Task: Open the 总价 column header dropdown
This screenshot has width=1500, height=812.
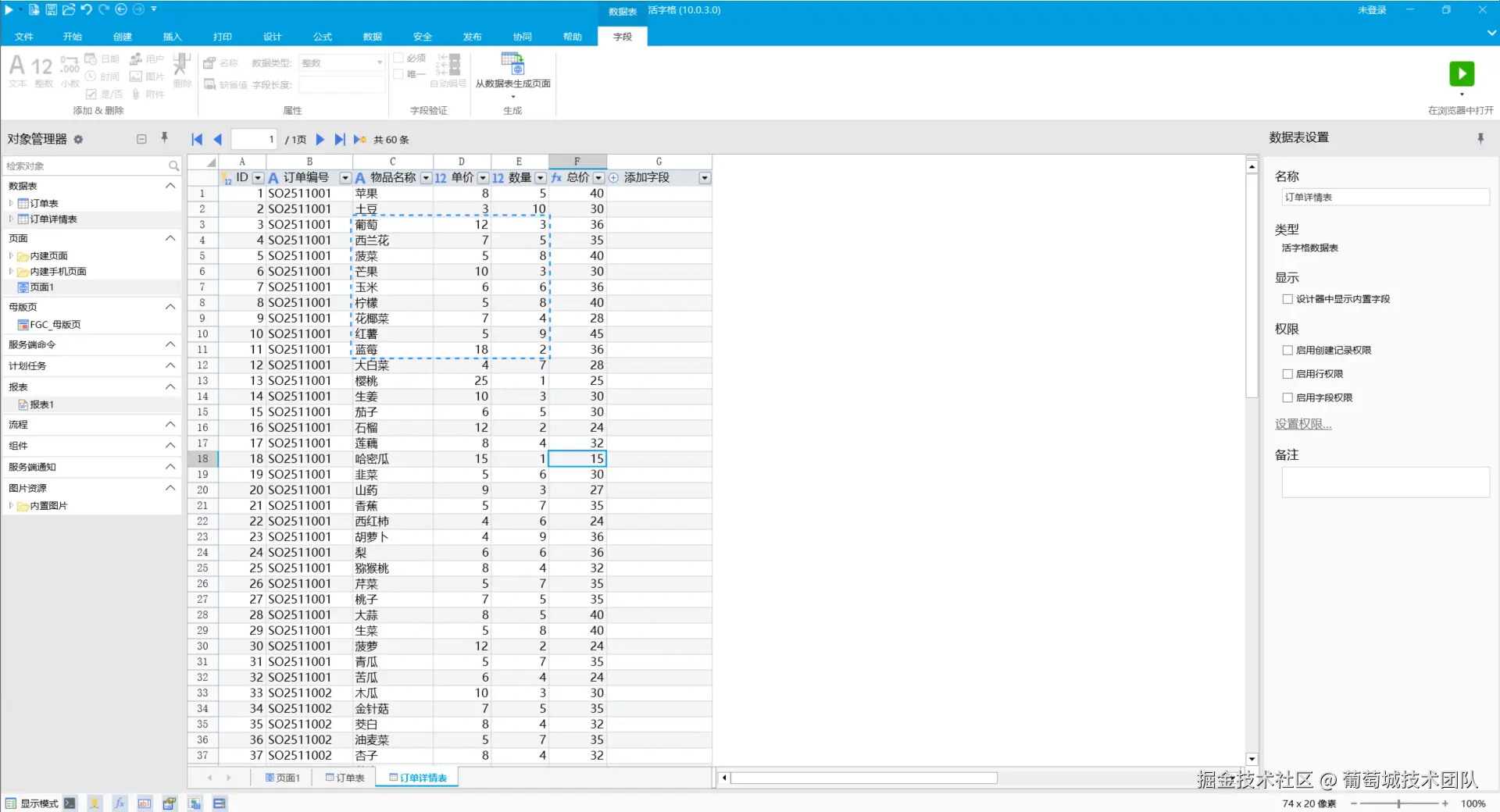Action: tap(598, 178)
